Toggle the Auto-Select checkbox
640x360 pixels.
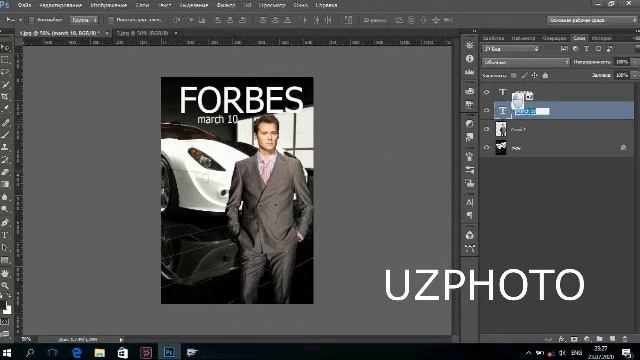pos(31,20)
